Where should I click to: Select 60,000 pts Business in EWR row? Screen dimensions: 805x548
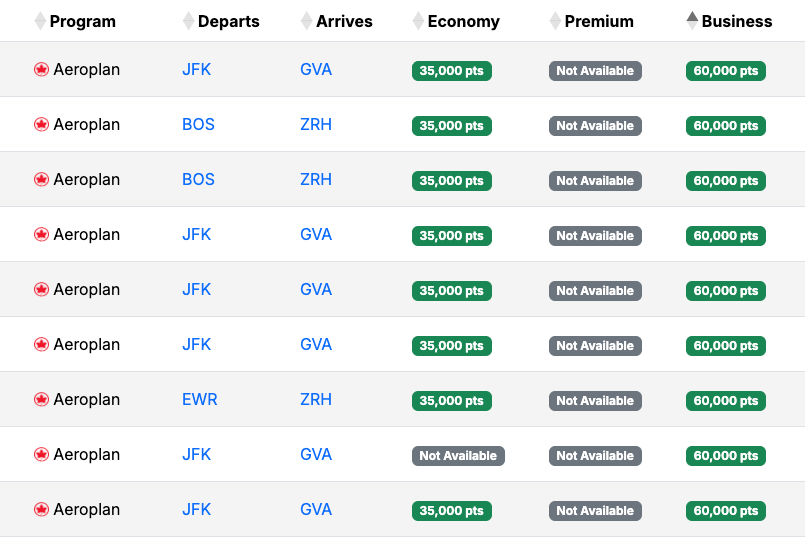[725, 401]
